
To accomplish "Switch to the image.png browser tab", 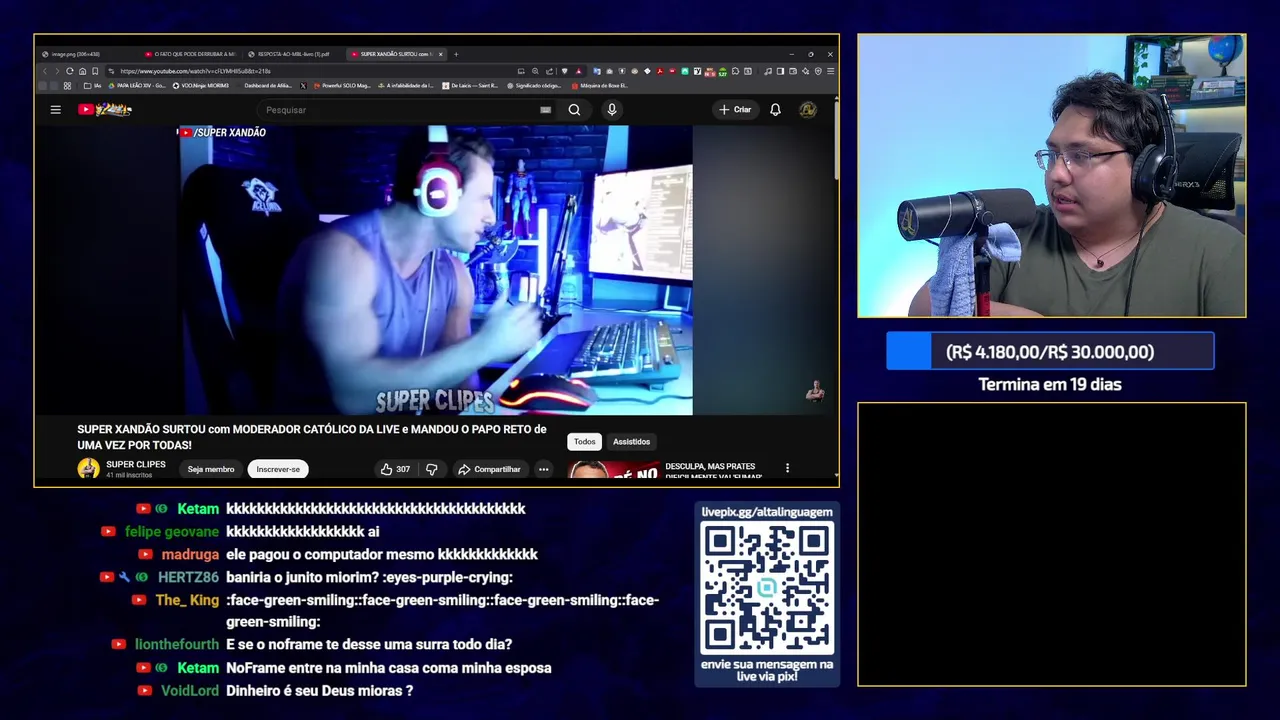I will [80, 54].
